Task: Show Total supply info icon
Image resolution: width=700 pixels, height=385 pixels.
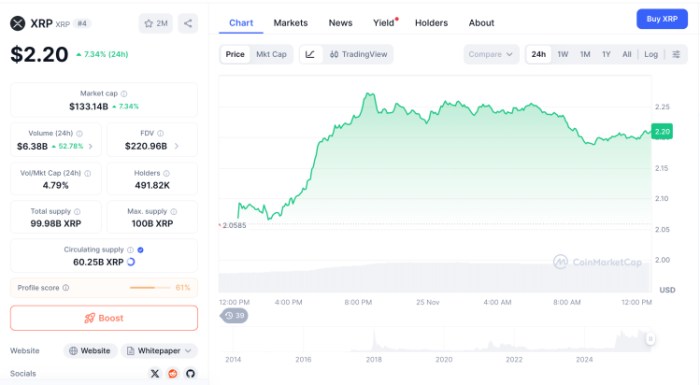Action: (x=77, y=211)
